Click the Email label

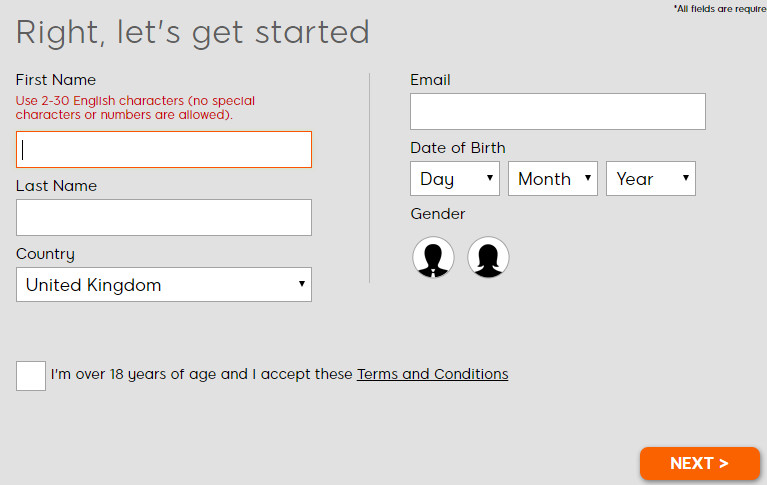[x=430, y=80]
